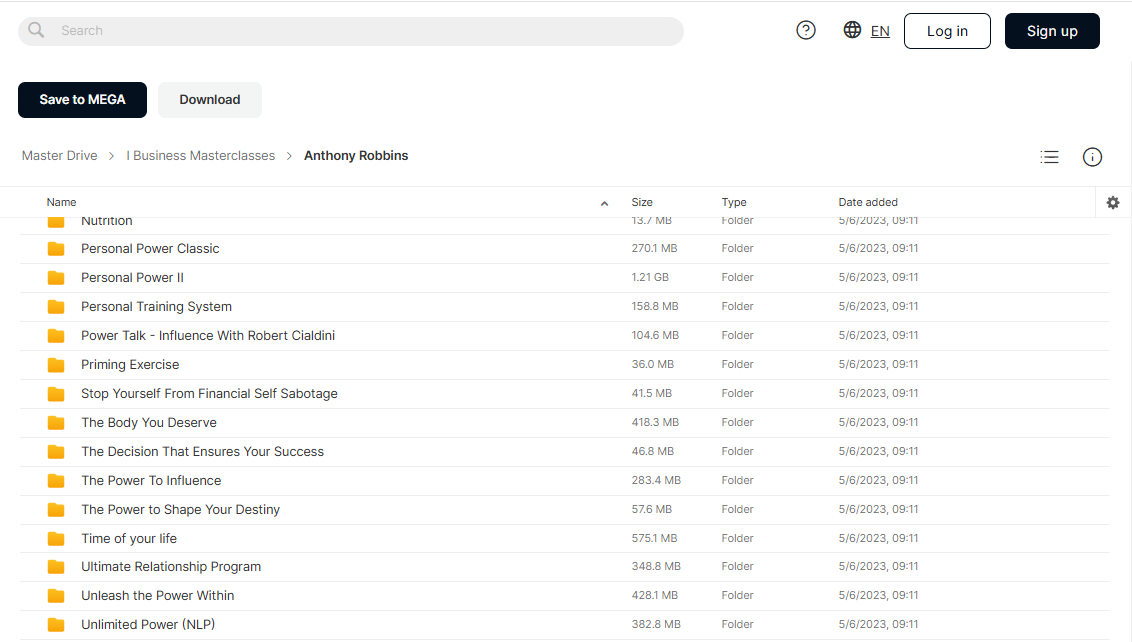Sort by the Date added column header

[868, 202]
